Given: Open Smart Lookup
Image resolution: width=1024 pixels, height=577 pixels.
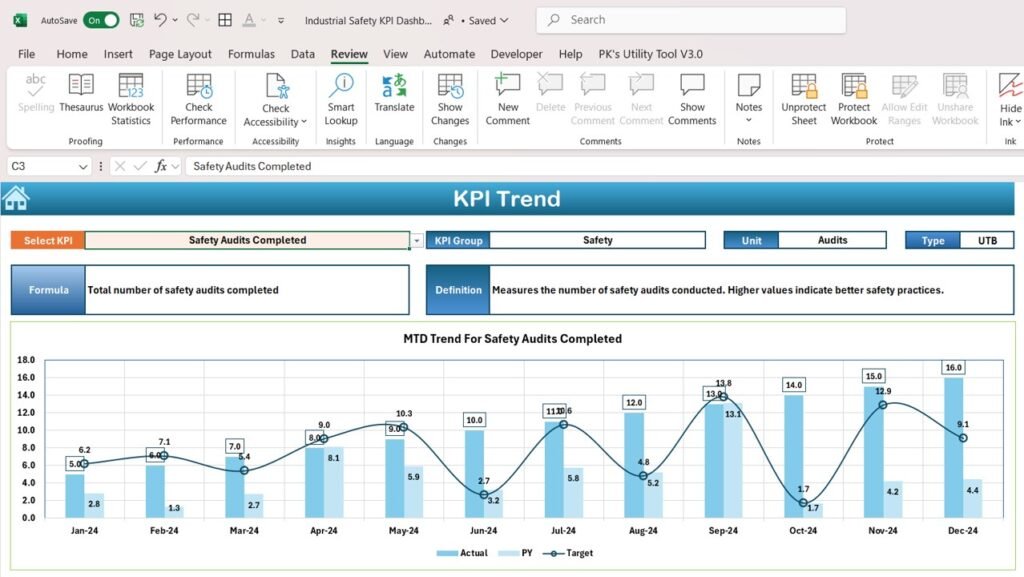Looking at the screenshot, I should (x=341, y=99).
